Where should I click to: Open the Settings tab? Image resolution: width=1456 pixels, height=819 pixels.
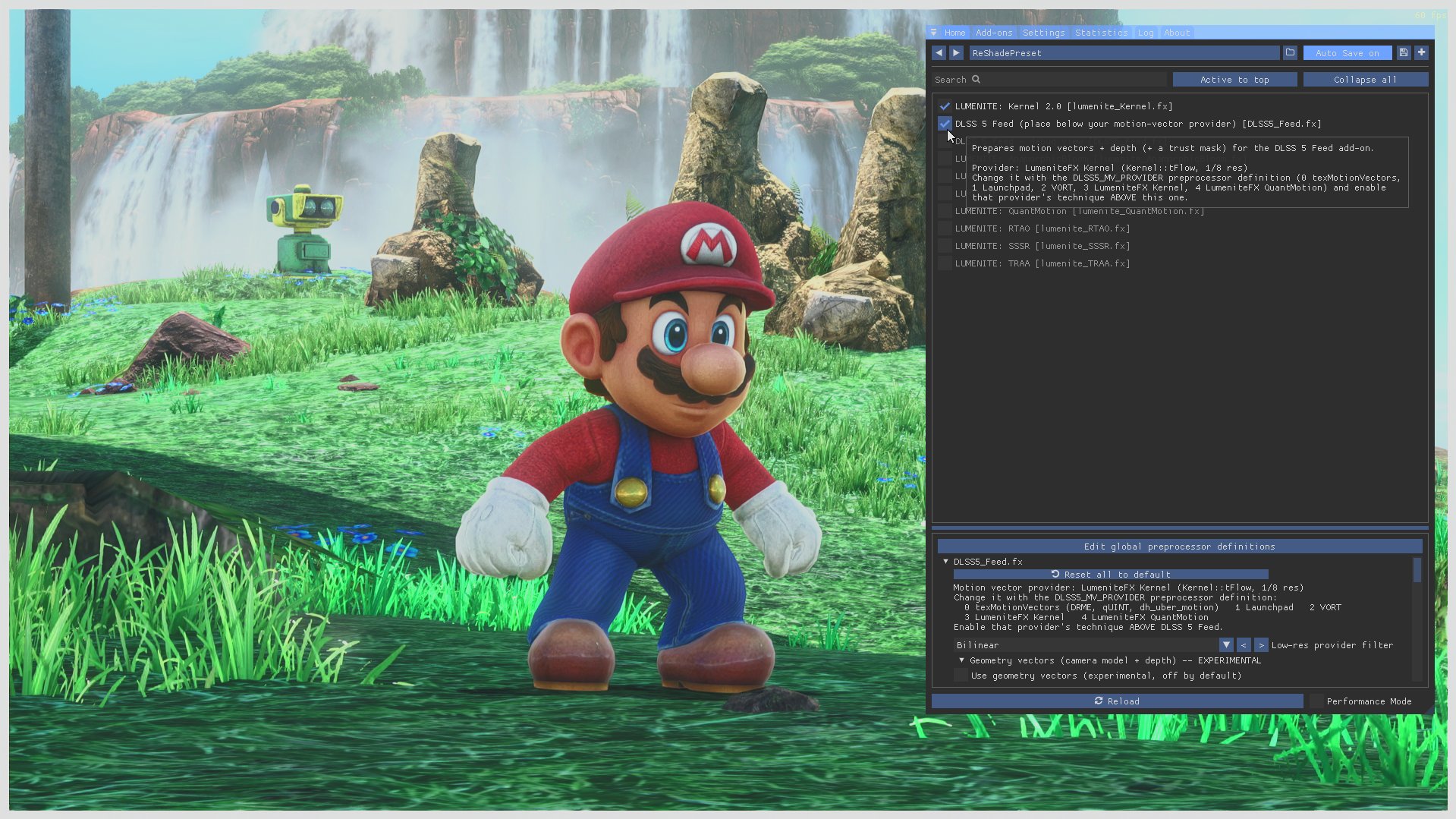[x=1043, y=33]
